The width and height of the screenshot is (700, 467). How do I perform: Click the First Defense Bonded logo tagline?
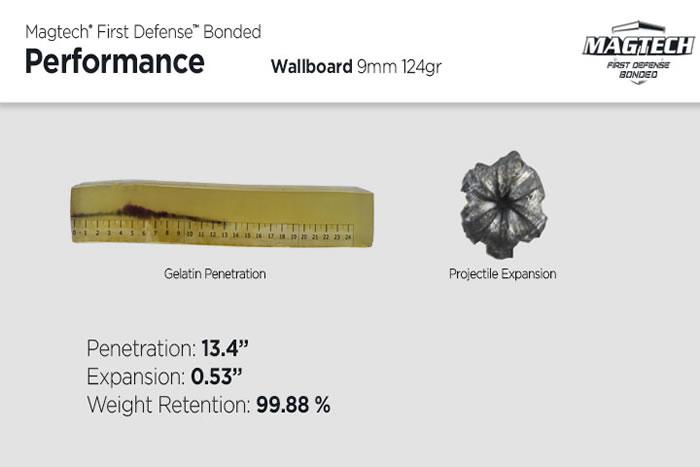(638, 70)
